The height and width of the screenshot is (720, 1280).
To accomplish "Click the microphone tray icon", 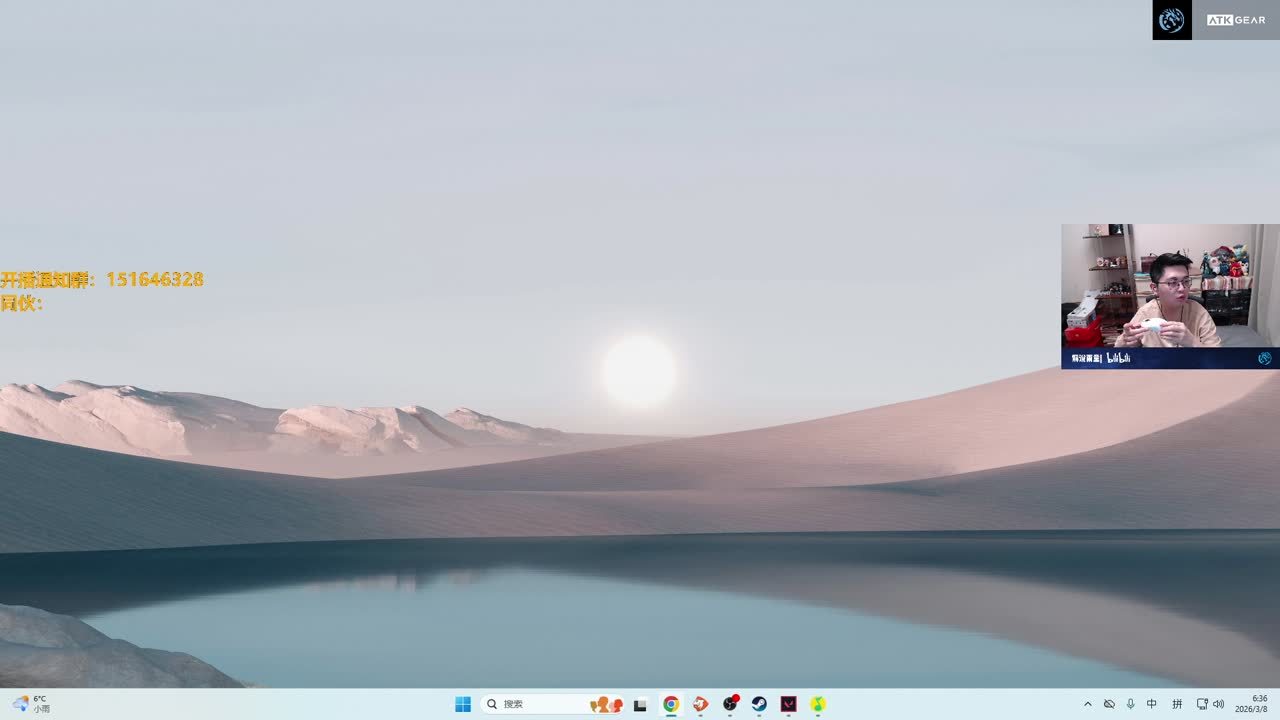I will pos(1131,704).
